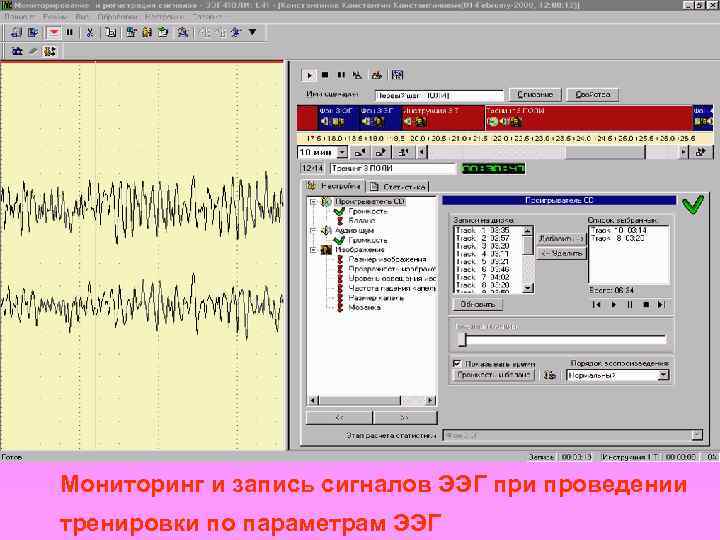Image resolution: width=720 pixels, height=540 pixels.
Task: Toggle the red mark next to Размер изображения
Action: [x=340, y=259]
